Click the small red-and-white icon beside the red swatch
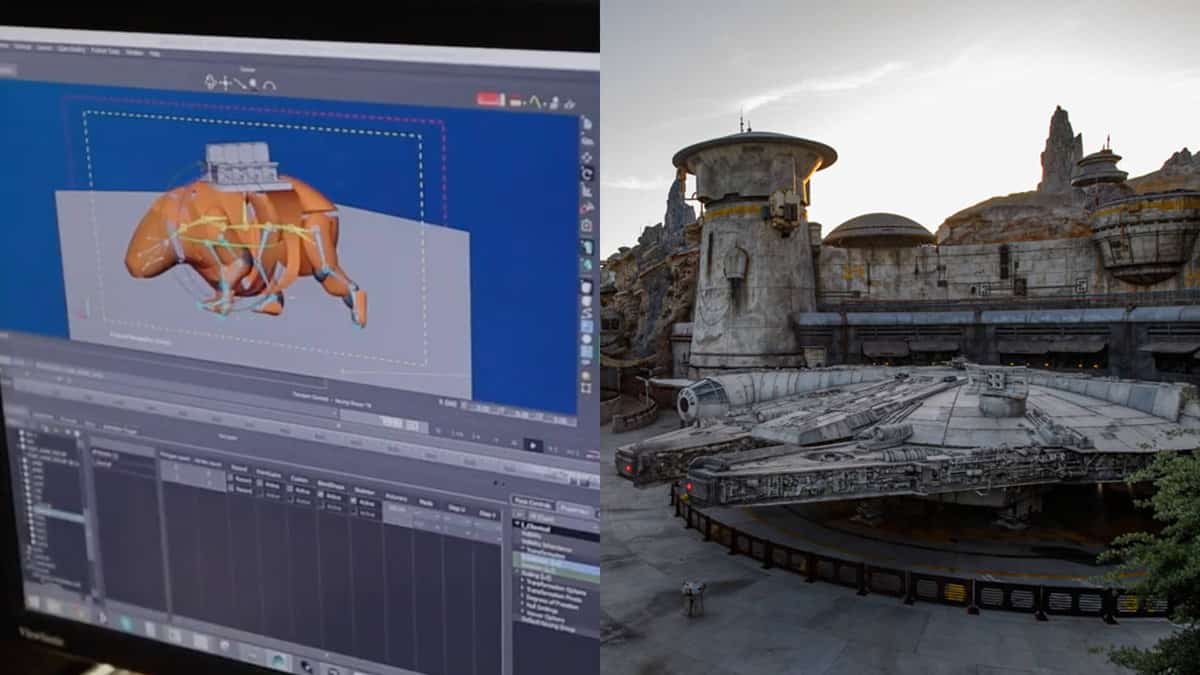The image size is (1200, 675). [516, 102]
